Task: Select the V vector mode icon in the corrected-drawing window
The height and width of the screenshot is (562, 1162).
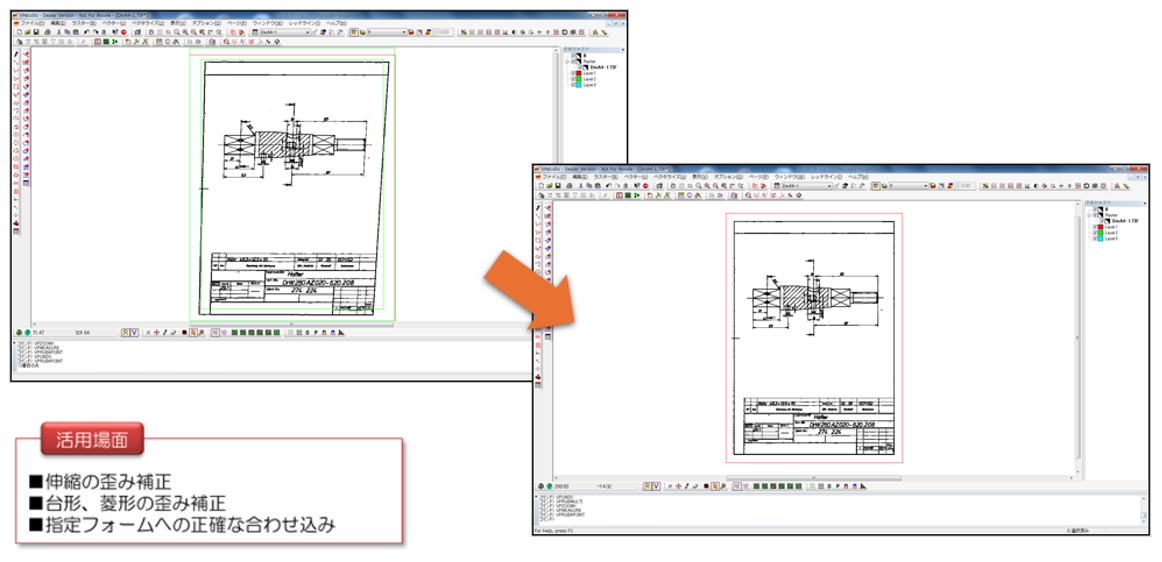Action: click(656, 486)
